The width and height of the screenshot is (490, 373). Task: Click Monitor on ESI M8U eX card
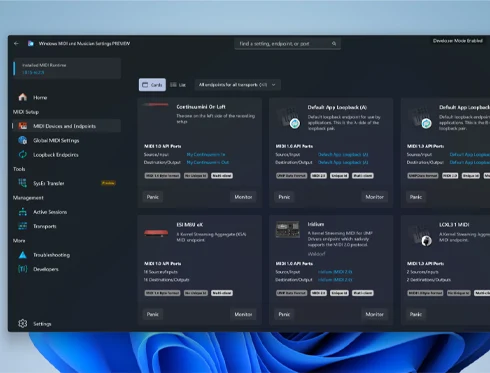[x=243, y=314]
